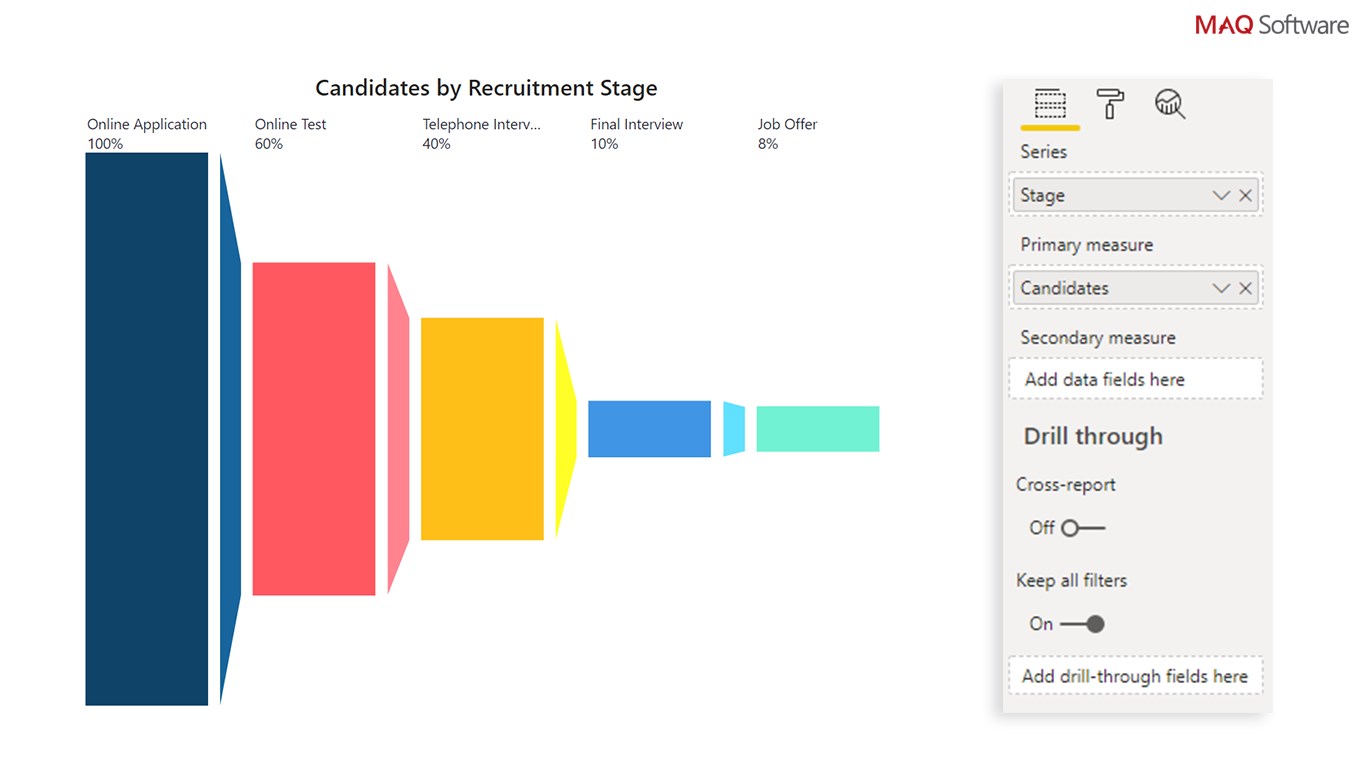1366x768 pixels.
Task: Click the Add drill-through fields box
Action: (1135, 676)
